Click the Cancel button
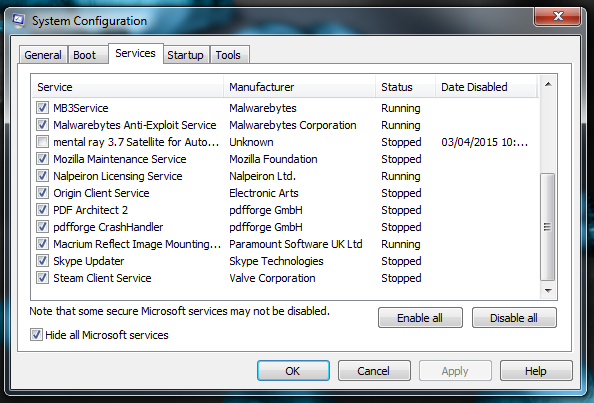This screenshot has height=403, width=594. [374, 370]
